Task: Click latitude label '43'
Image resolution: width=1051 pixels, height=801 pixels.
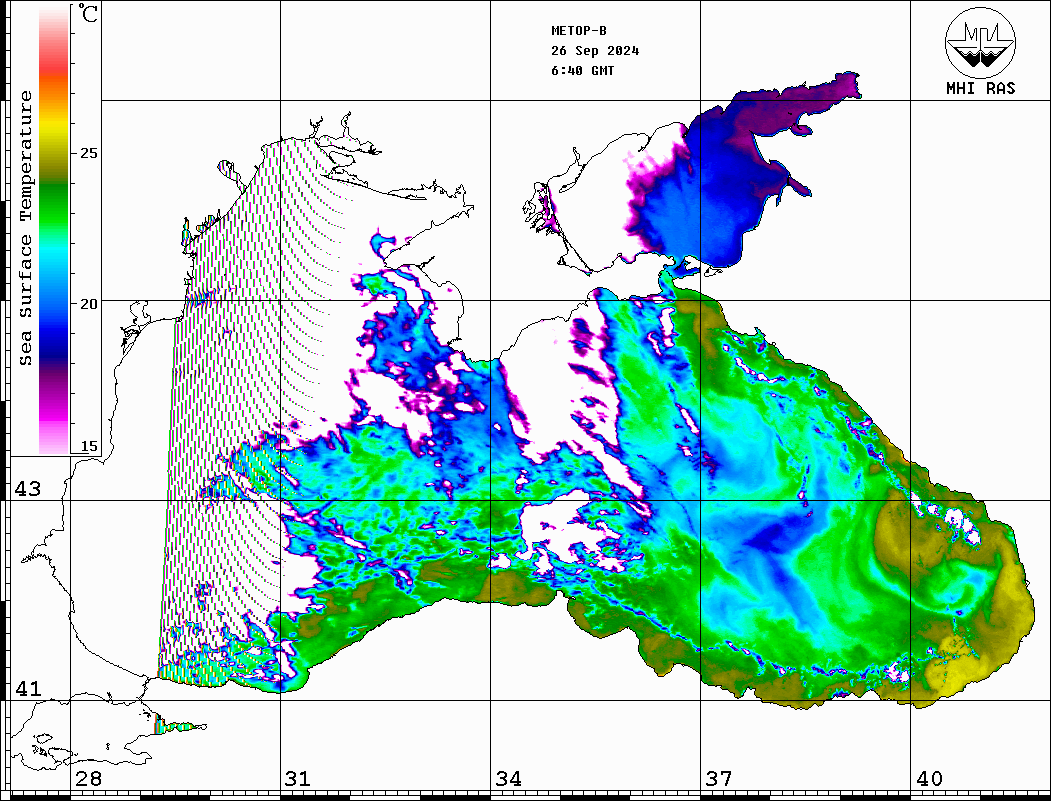Action: 27,489
